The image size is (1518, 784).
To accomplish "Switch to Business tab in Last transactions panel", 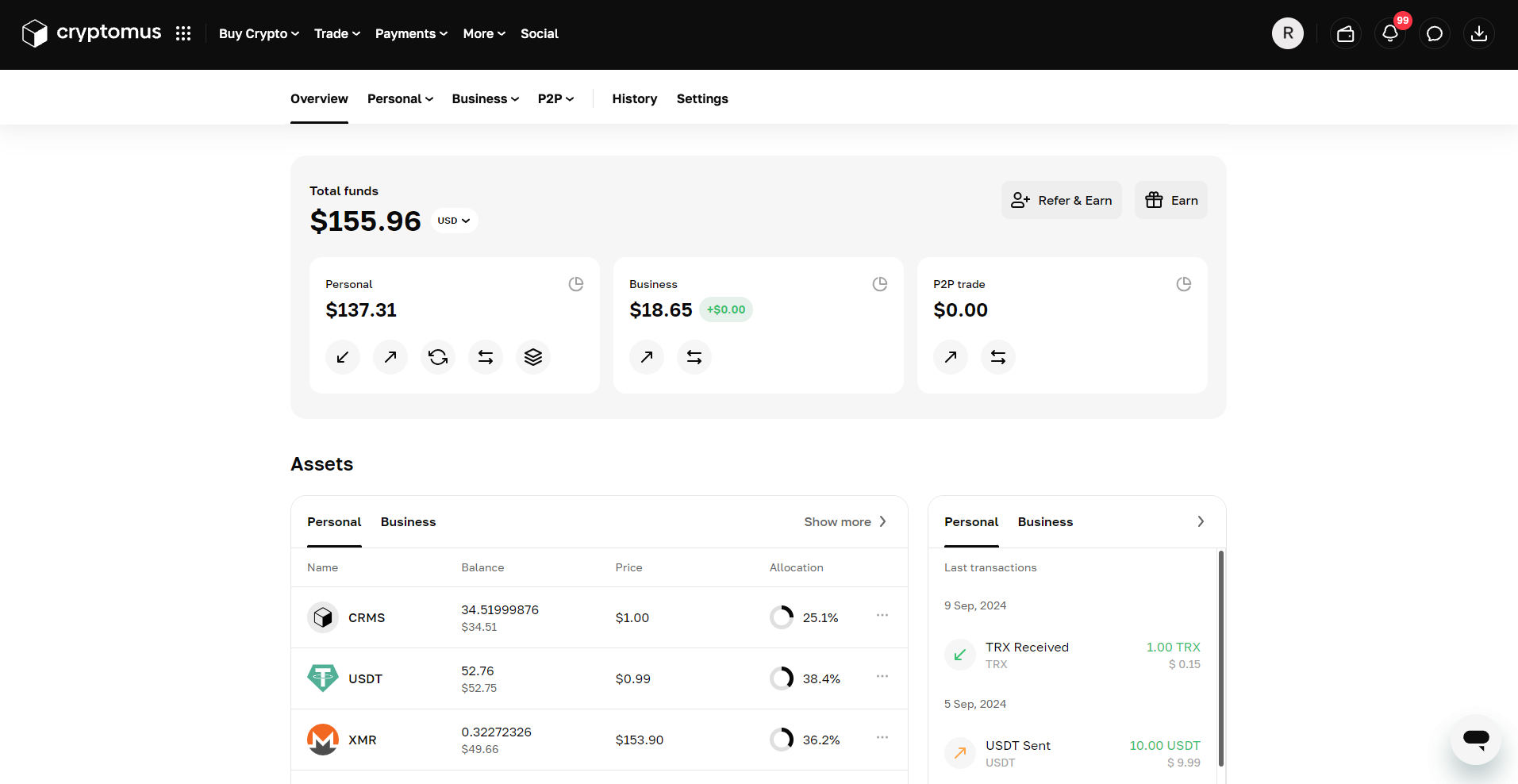I will tap(1044, 522).
